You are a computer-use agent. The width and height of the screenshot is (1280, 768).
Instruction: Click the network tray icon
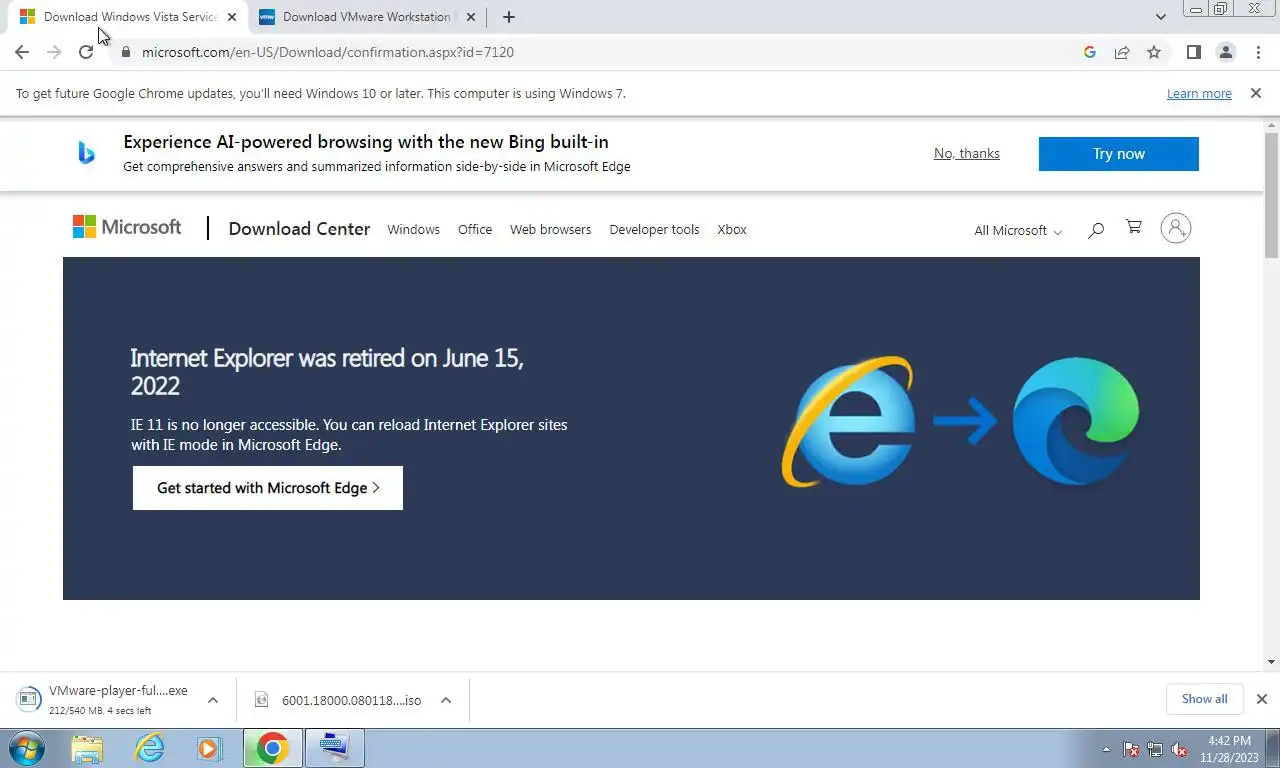pyautogui.click(x=1155, y=749)
